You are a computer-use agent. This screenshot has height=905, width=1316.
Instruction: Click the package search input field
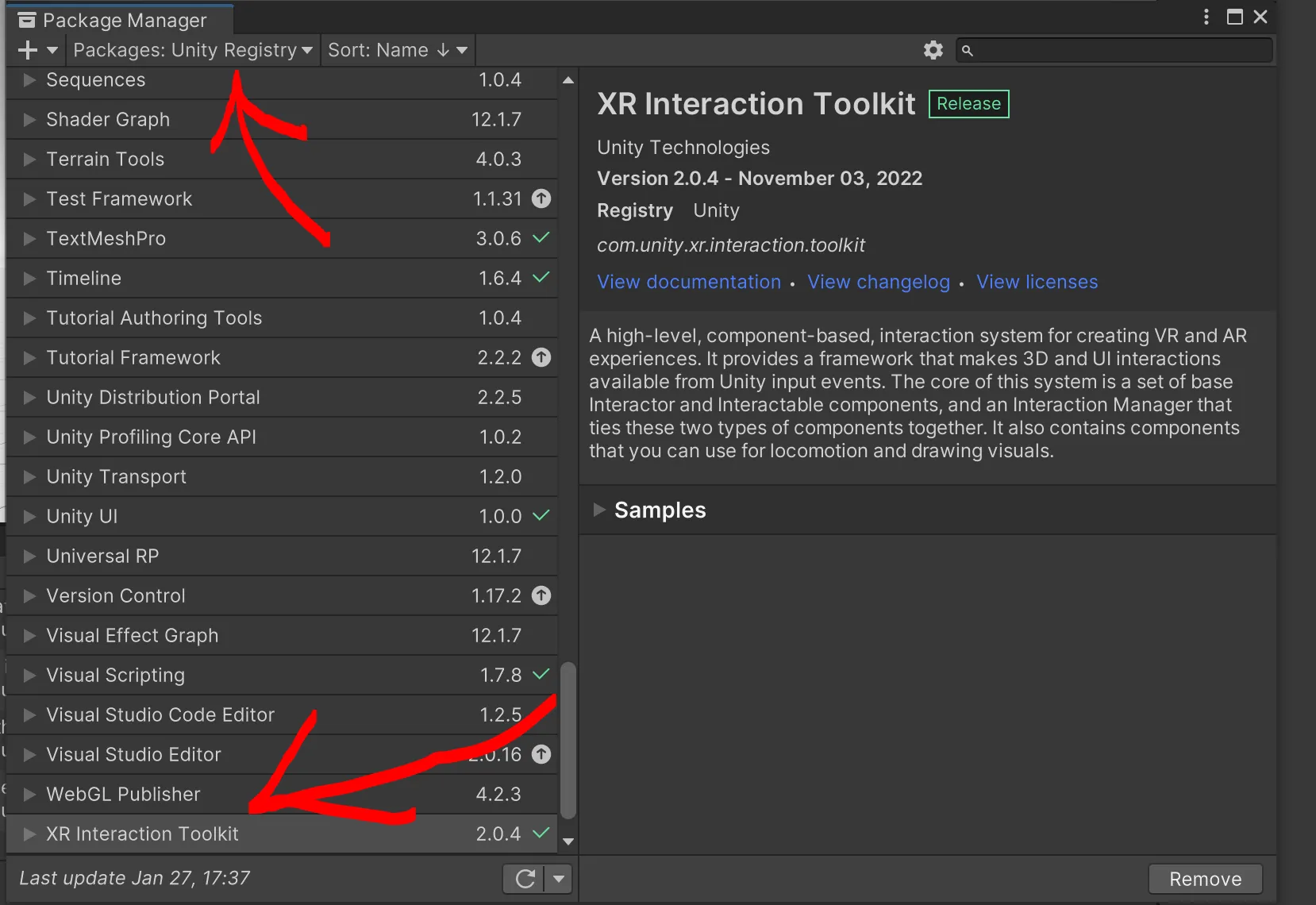(x=1114, y=50)
